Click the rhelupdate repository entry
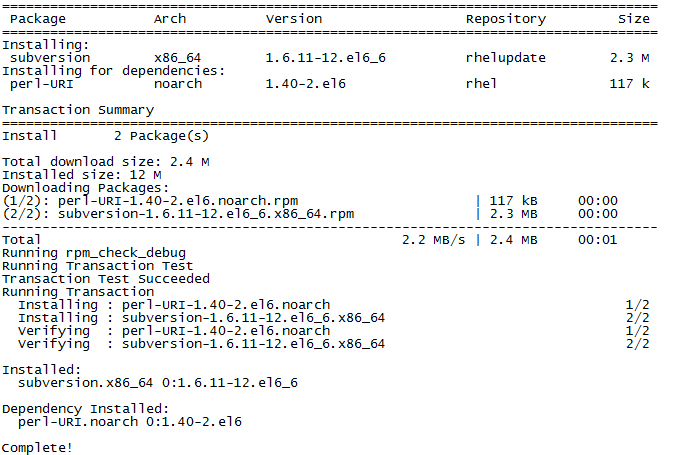 (x=506, y=58)
